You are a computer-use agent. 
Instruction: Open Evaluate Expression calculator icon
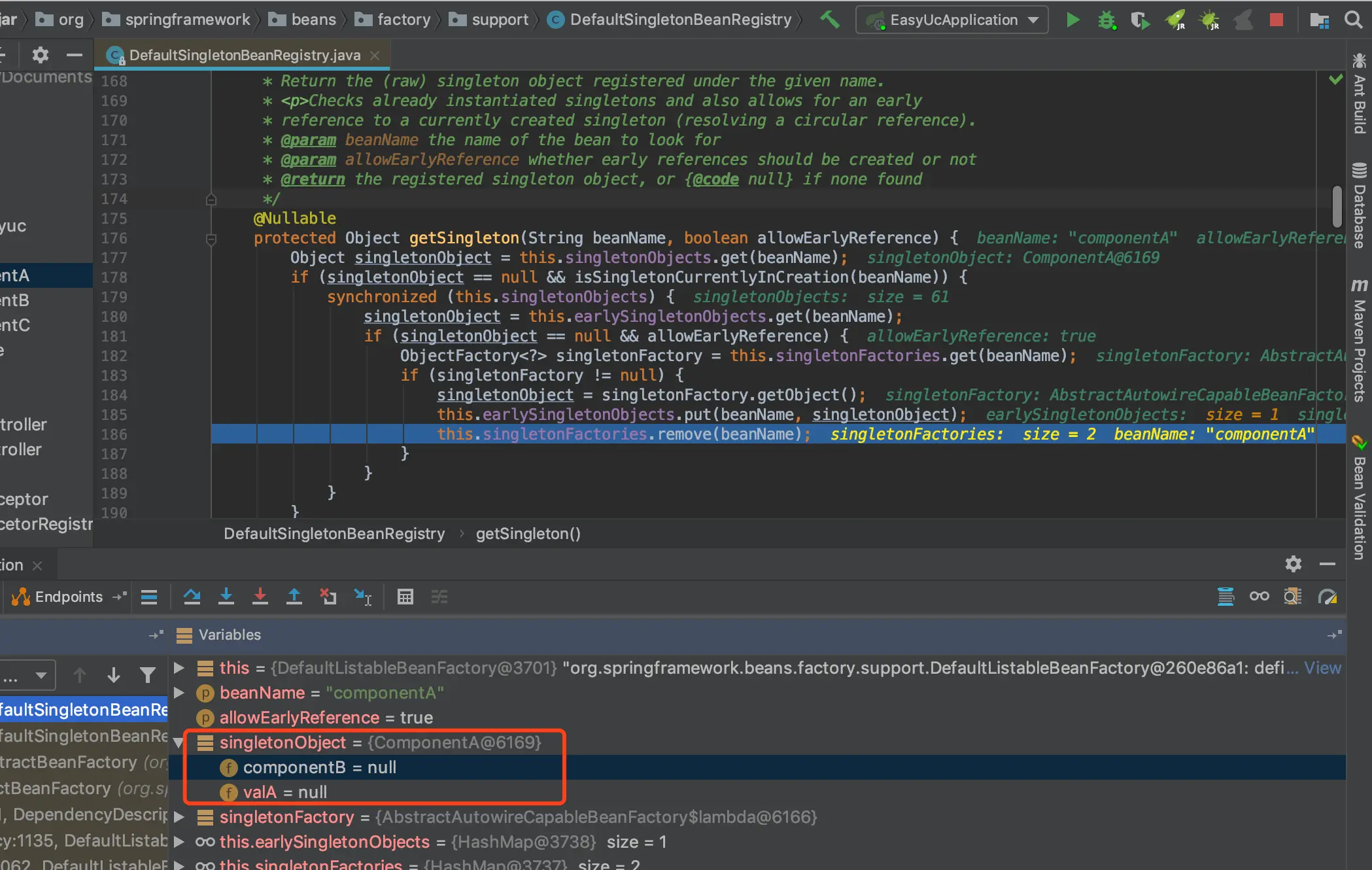coord(405,597)
